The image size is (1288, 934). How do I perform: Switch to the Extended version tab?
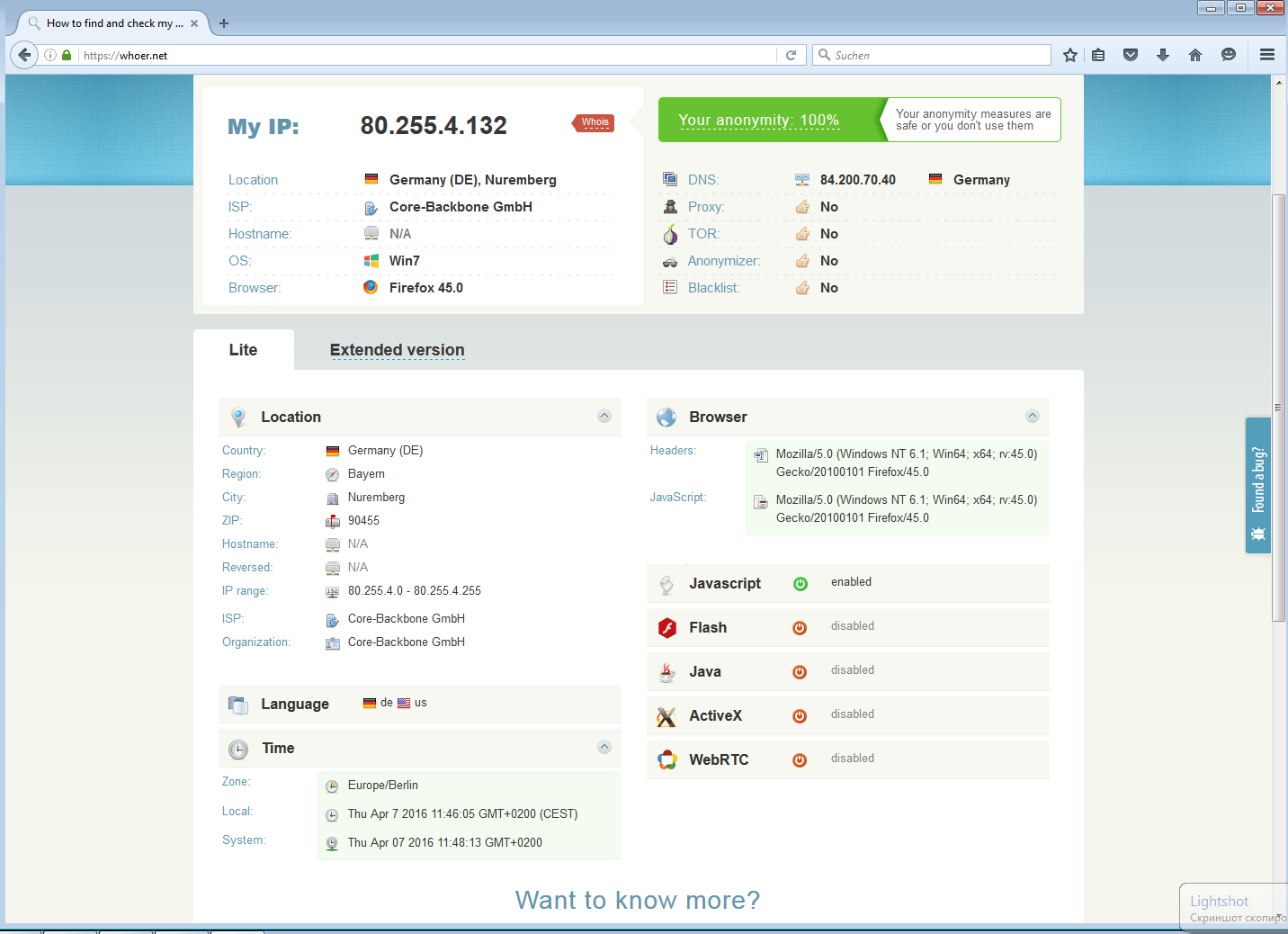(397, 350)
